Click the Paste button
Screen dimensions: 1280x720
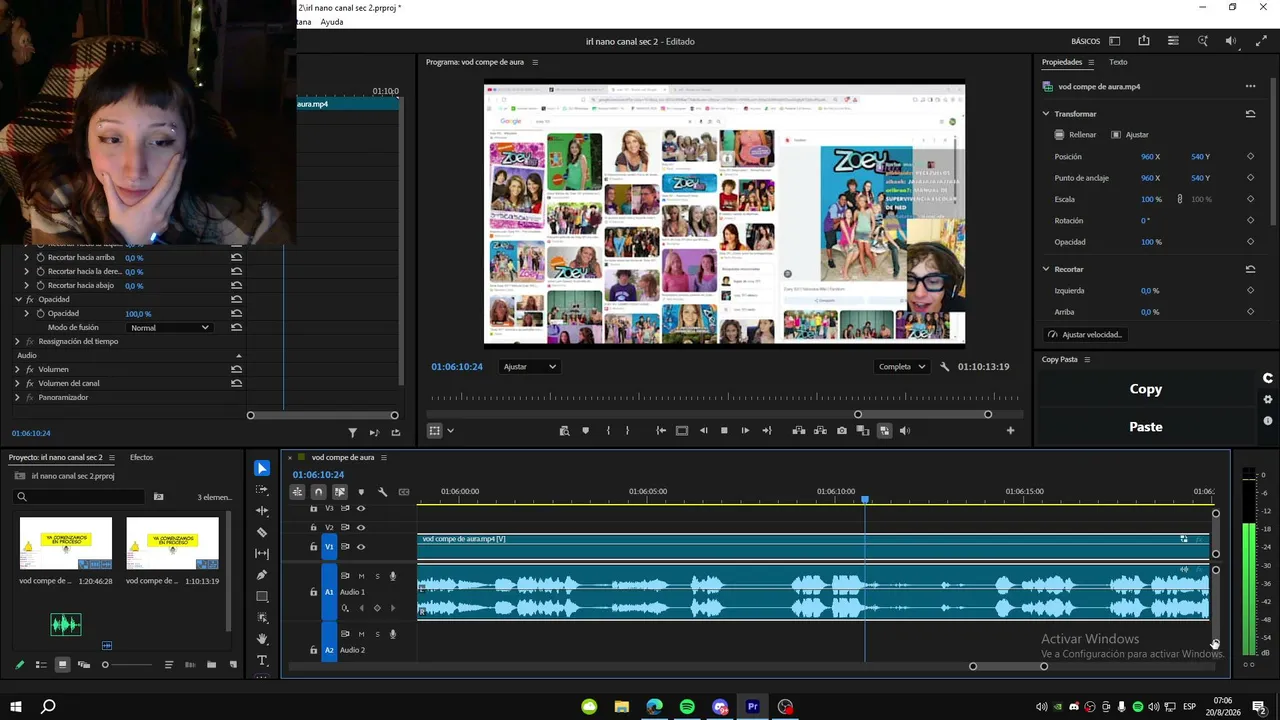[x=1146, y=427]
